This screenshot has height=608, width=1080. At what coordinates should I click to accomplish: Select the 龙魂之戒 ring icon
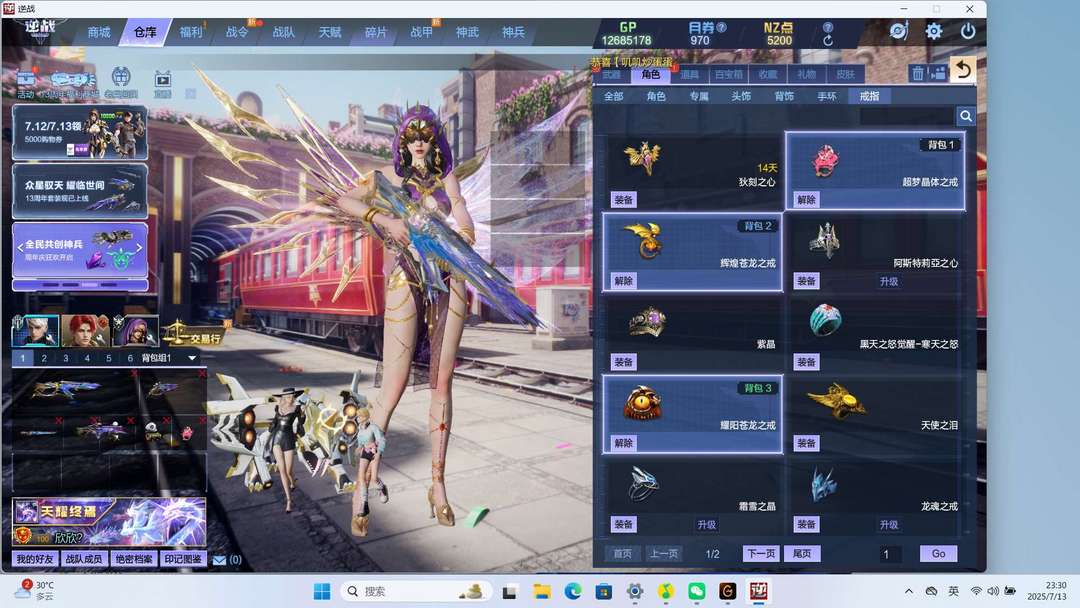(x=824, y=483)
